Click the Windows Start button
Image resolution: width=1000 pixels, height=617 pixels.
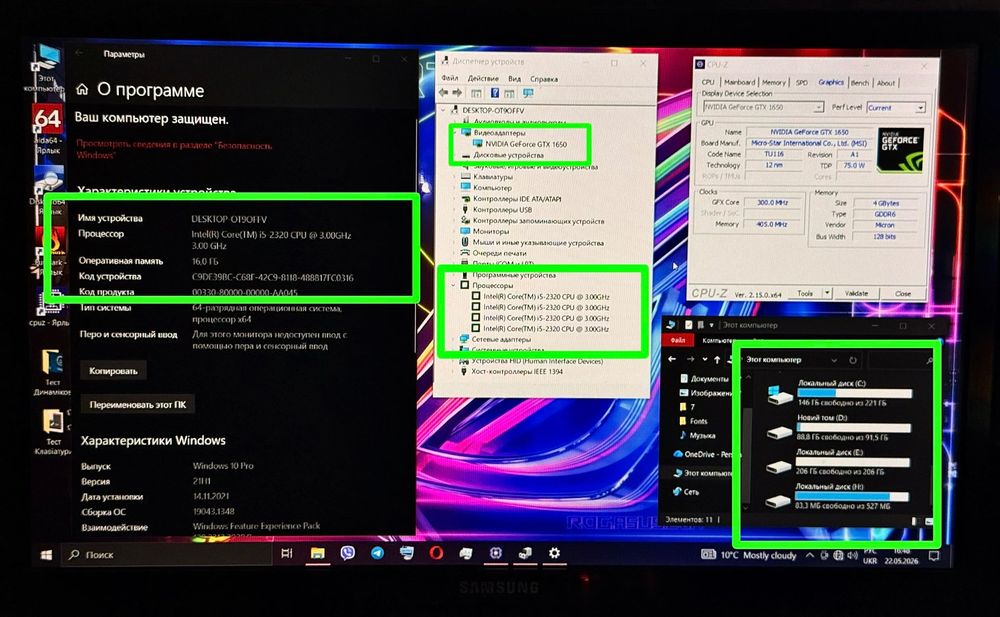47,555
